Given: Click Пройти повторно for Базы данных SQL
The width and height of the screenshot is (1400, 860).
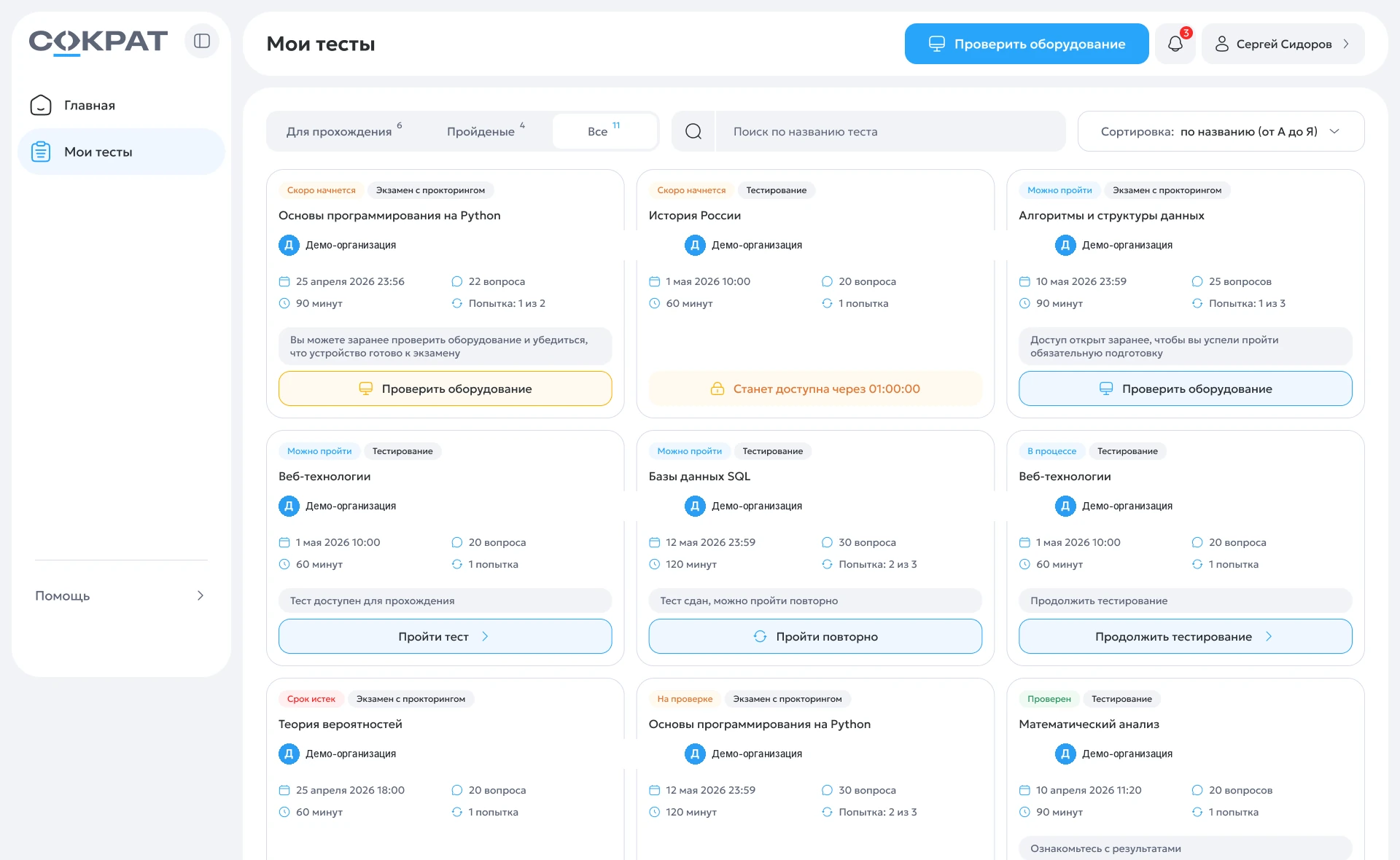Looking at the screenshot, I should (815, 636).
